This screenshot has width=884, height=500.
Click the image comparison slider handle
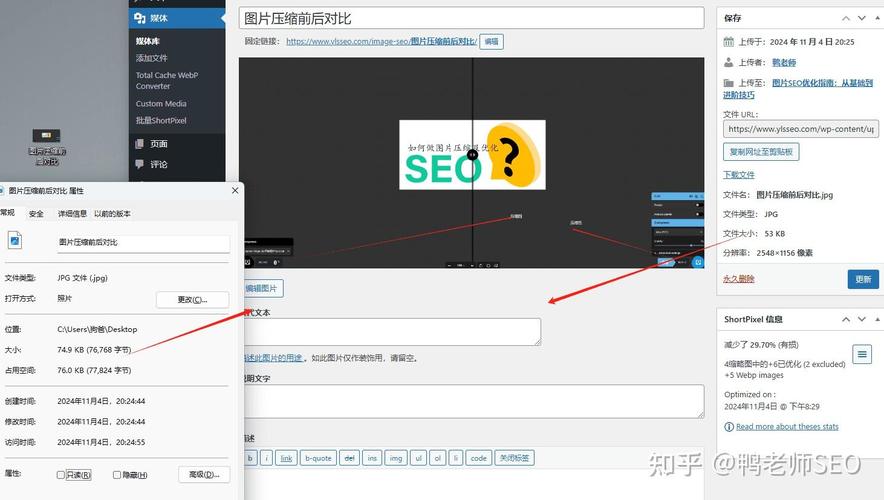pyautogui.click(x=472, y=154)
